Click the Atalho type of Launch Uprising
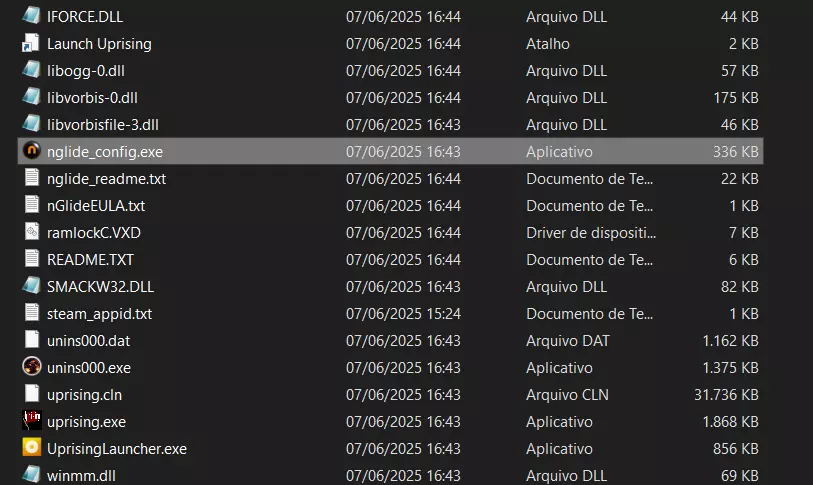 548,44
